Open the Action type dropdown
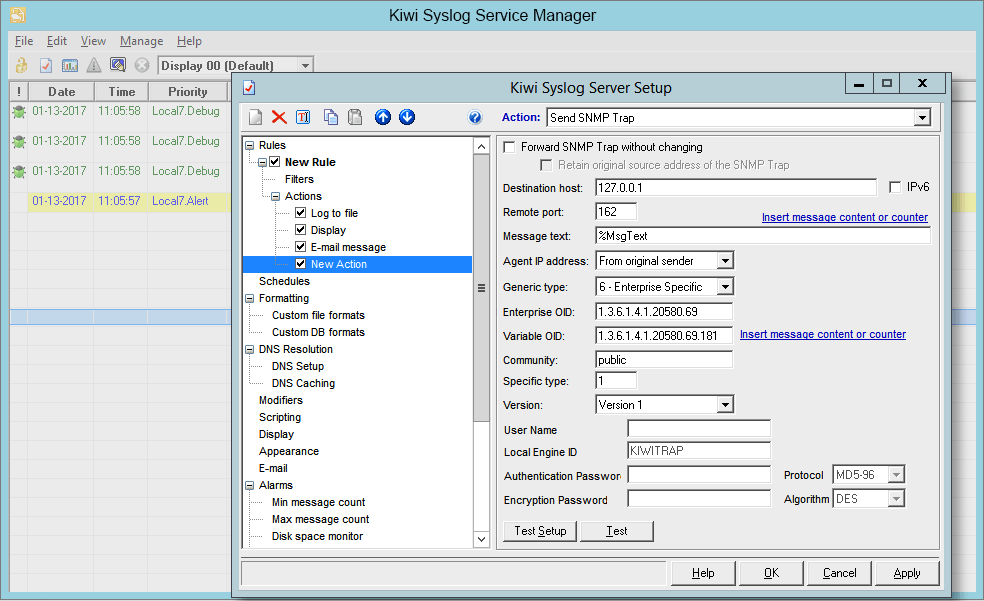This screenshot has height=601, width=984. (x=922, y=118)
